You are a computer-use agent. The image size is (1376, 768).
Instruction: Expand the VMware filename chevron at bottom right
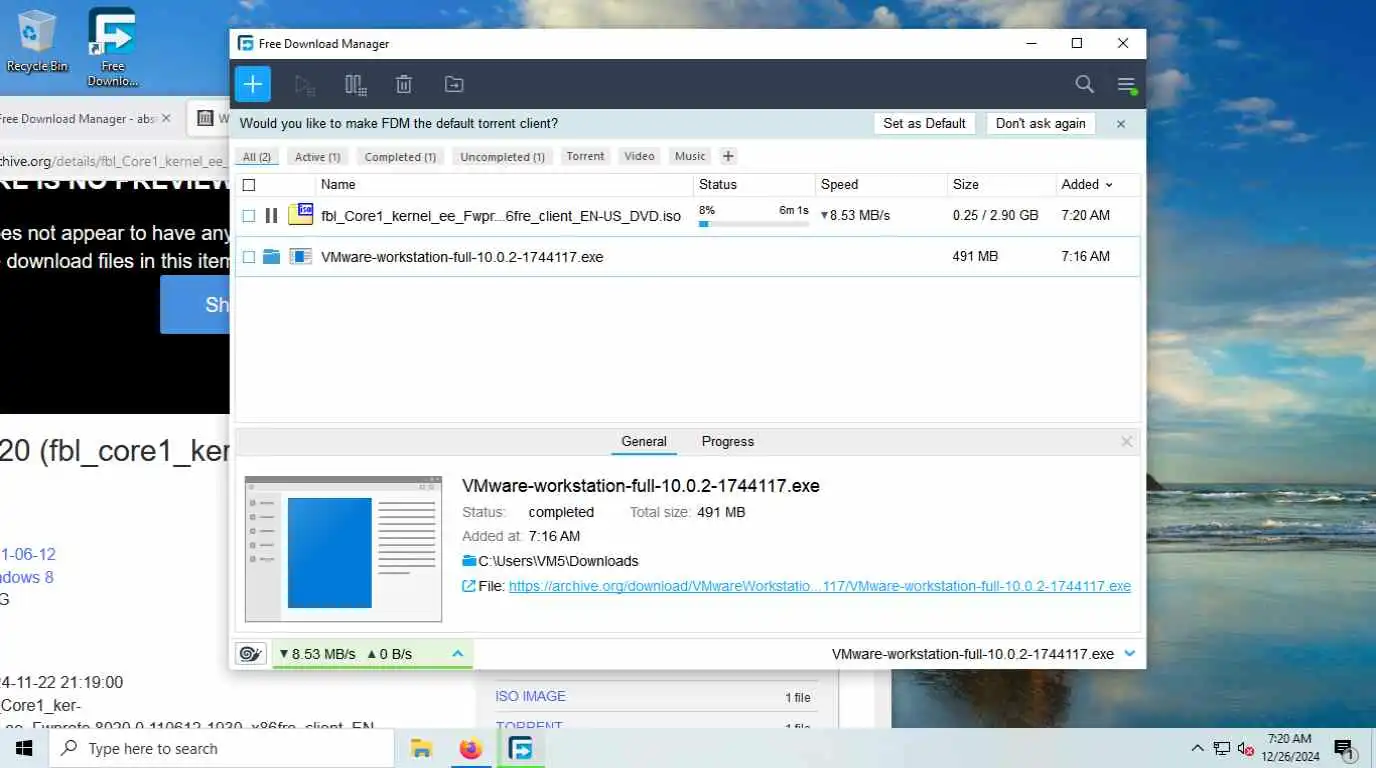[1130, 654]
